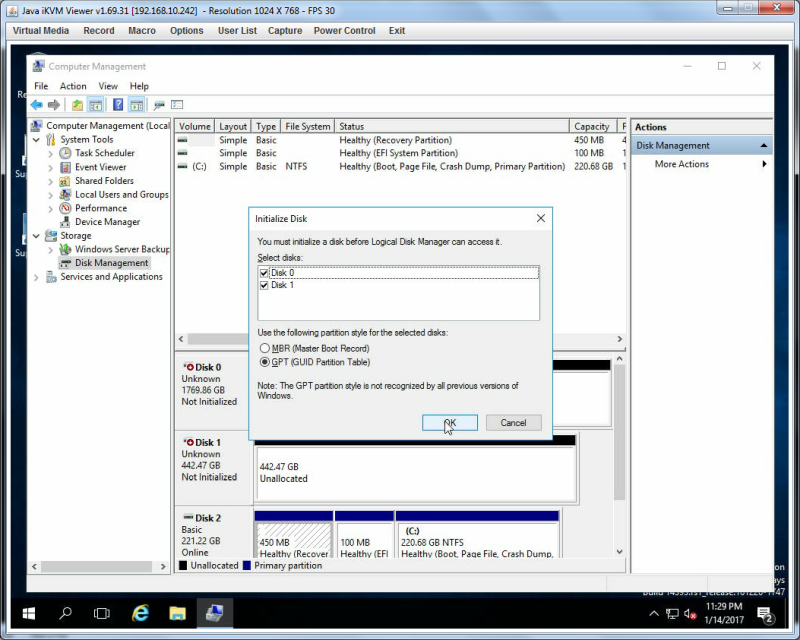Click the taskbar Search magnifier icon
Screen dimensions: 800x640
(65, 613)
